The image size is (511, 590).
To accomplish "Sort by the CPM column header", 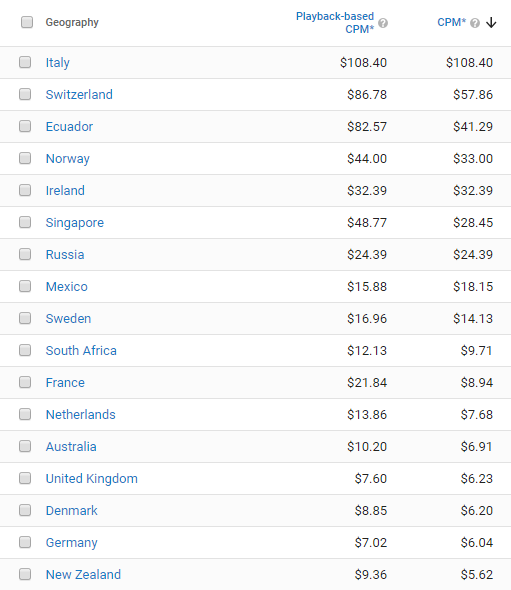I will 451,23.
